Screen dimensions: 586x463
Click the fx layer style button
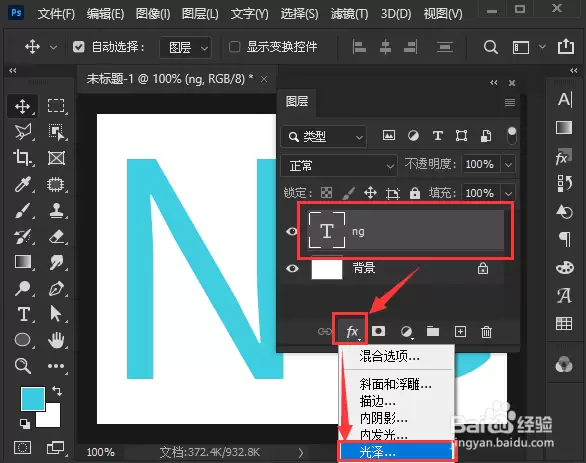352,331
